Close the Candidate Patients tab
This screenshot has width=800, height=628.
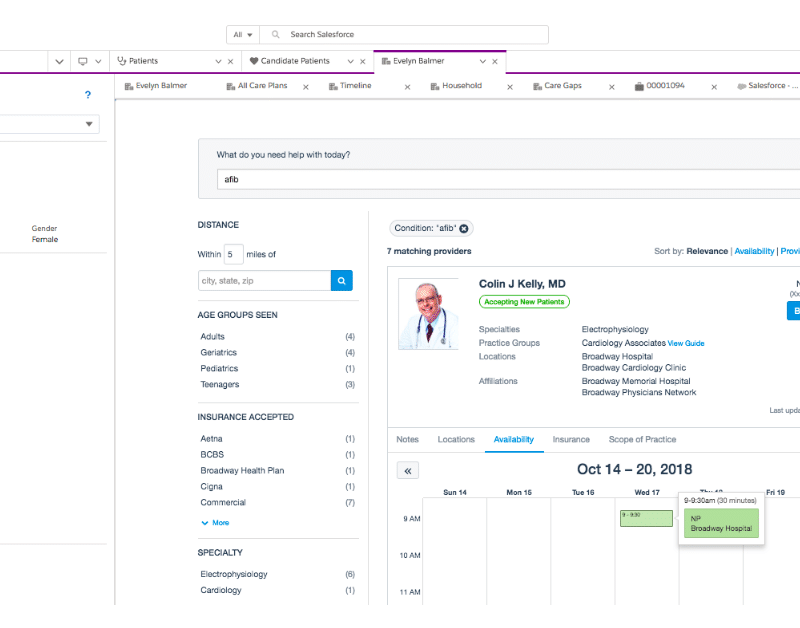tap(364, 61)
